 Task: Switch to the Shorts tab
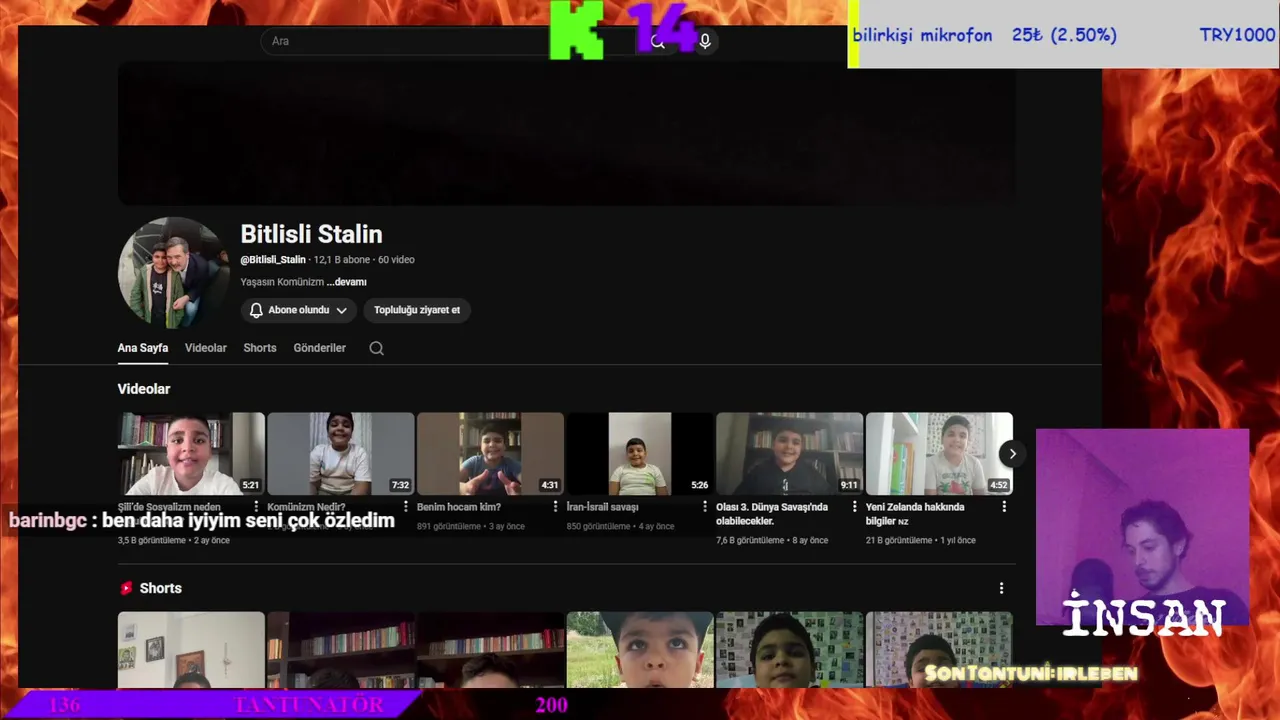click(260, 348)
